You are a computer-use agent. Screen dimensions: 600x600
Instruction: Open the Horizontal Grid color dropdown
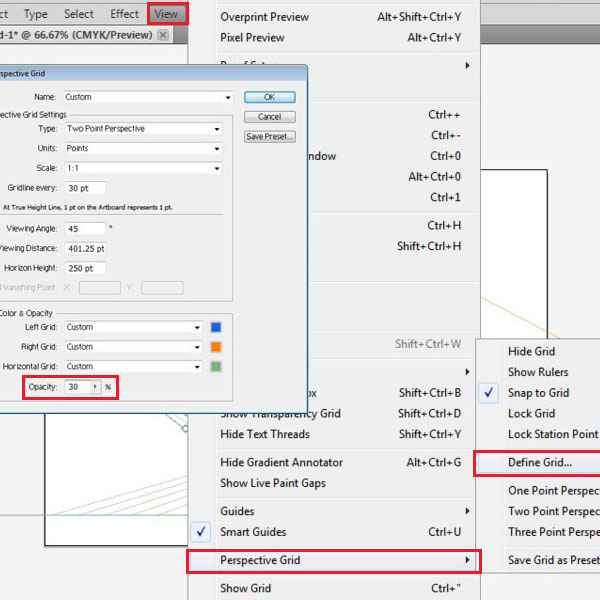click(x=133, y=367)
